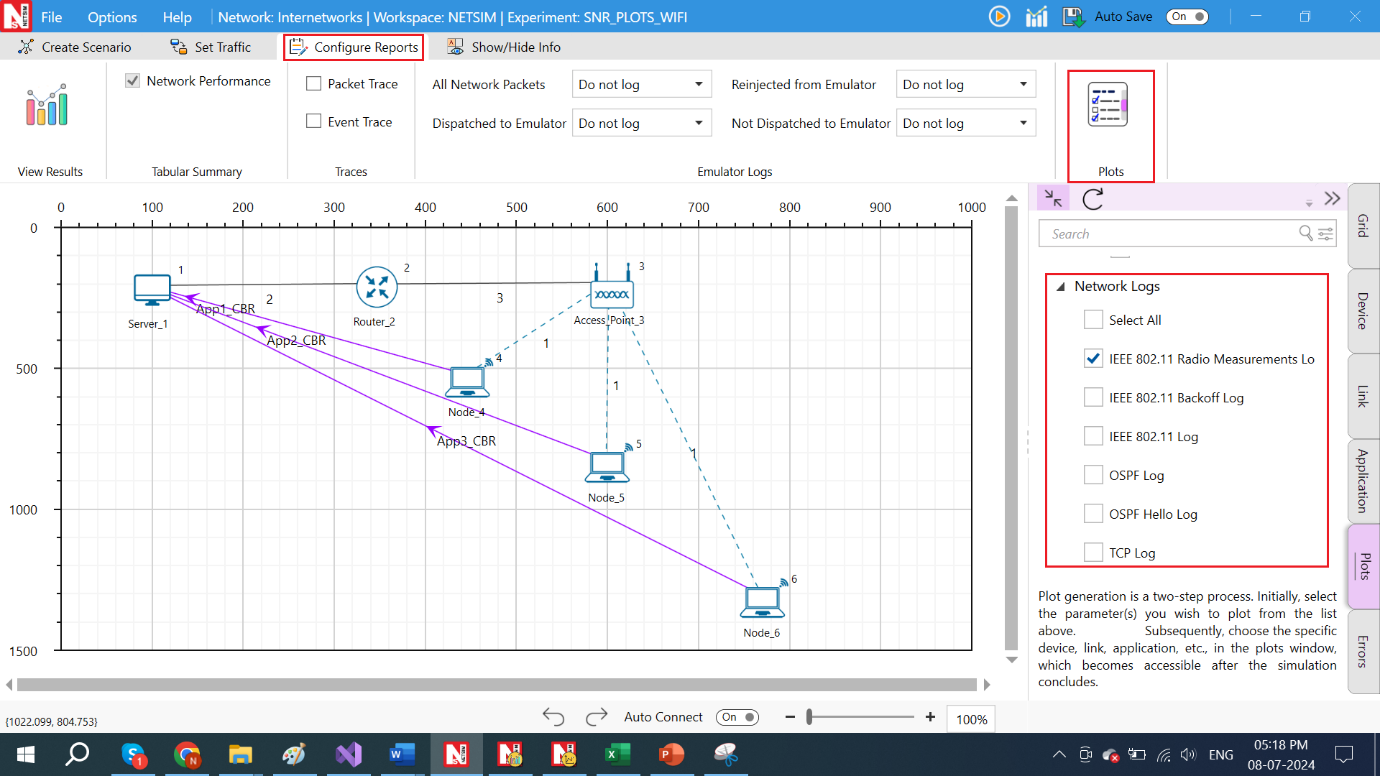Enable the Packet Trace checkbox

click(314, 84)
